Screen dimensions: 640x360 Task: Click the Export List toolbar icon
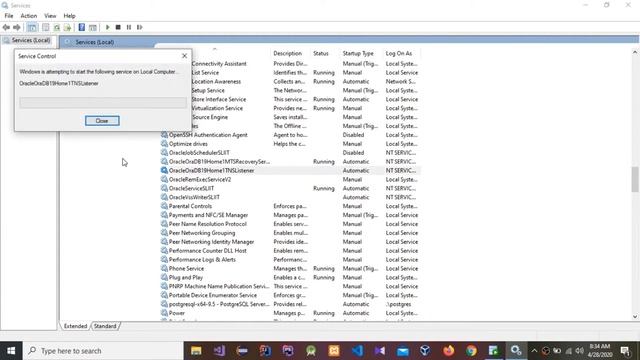[x=67, y=27]
